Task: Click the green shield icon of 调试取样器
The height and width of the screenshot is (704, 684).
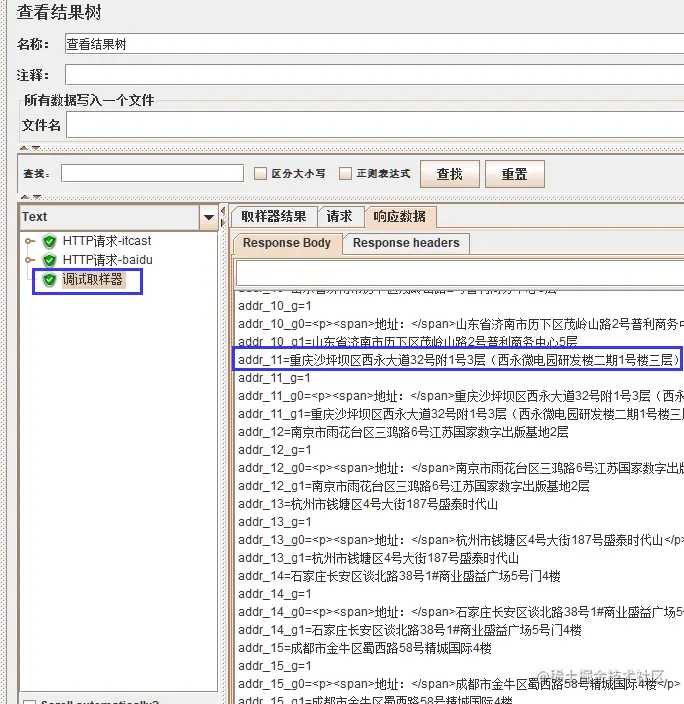Action: 49,280
